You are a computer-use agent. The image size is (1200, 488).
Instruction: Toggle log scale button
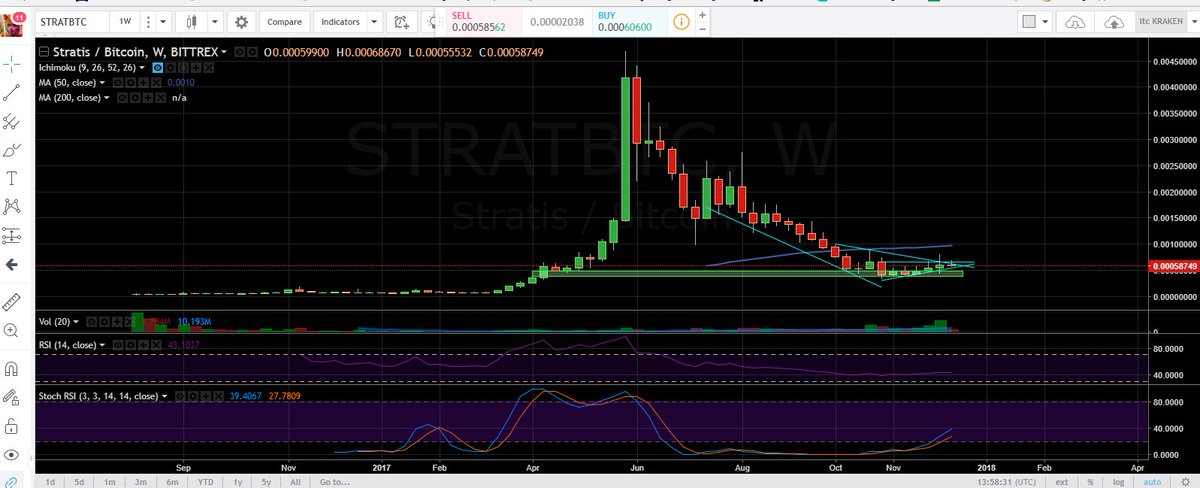(1118, 482)
